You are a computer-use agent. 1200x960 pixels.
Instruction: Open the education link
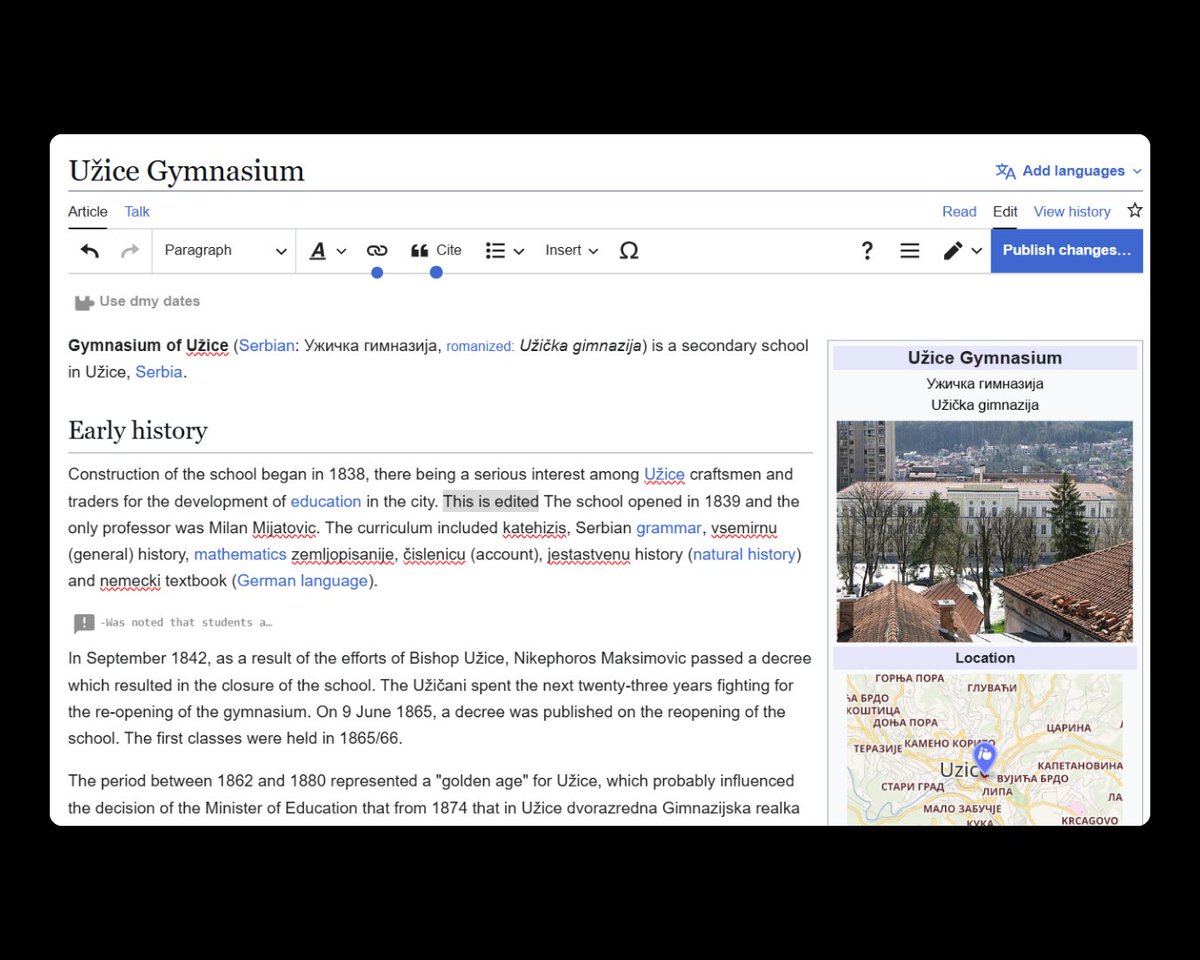(326, 502)
